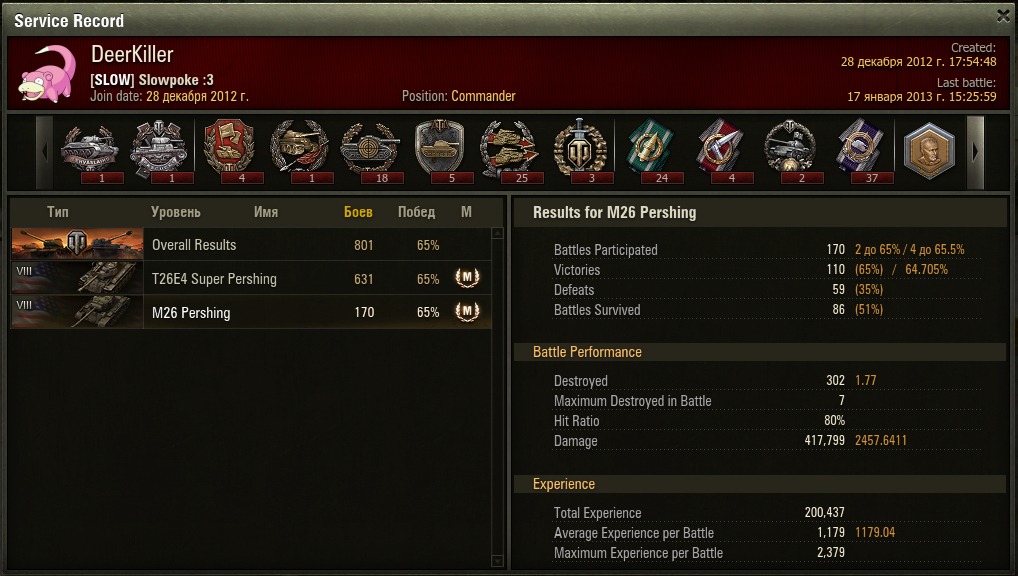Sort vehicle list by Боев column
This screenshot has height=576, width=1018.
358,212
